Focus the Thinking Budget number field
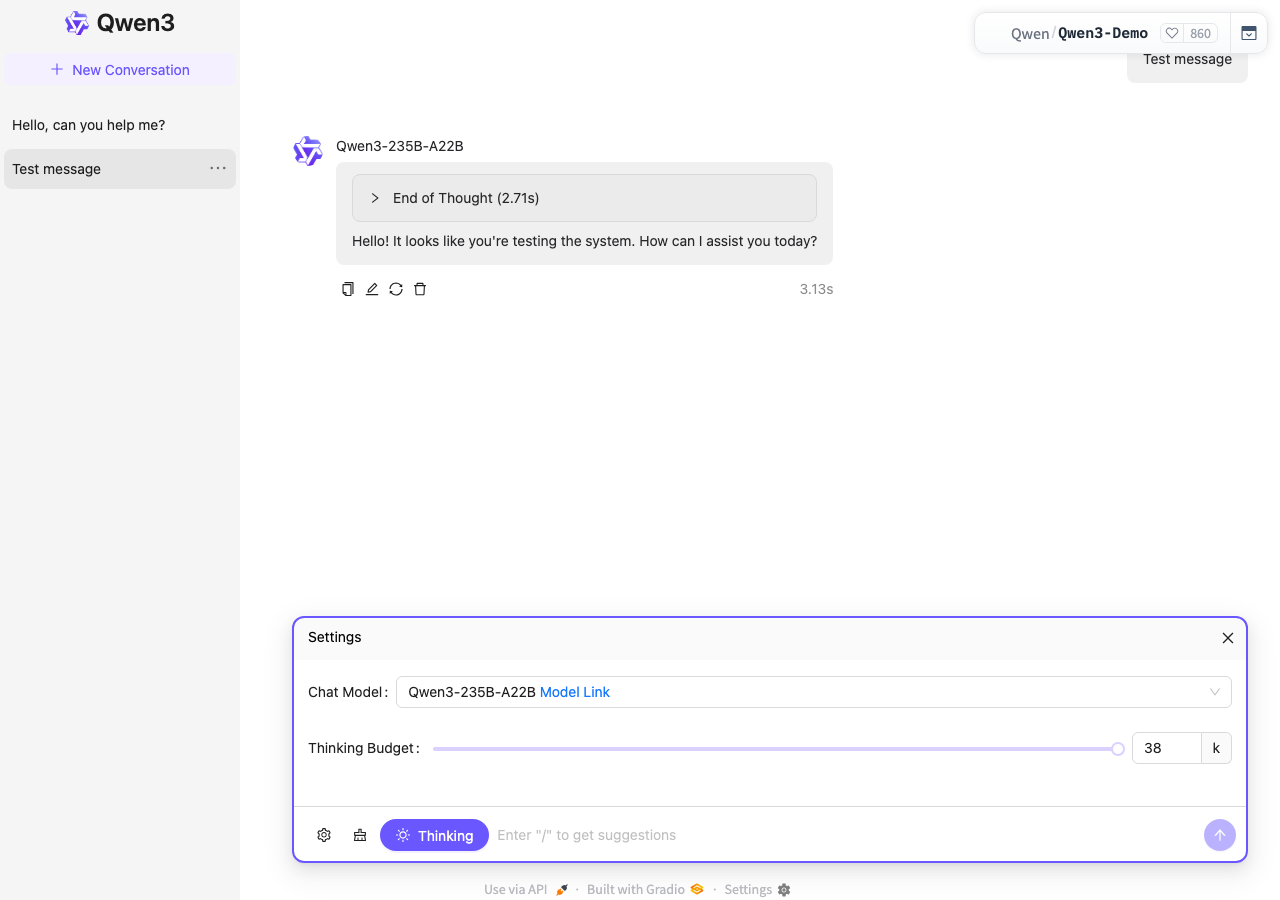Screen dimensions: 1280x900 (x=1166, y=748)
